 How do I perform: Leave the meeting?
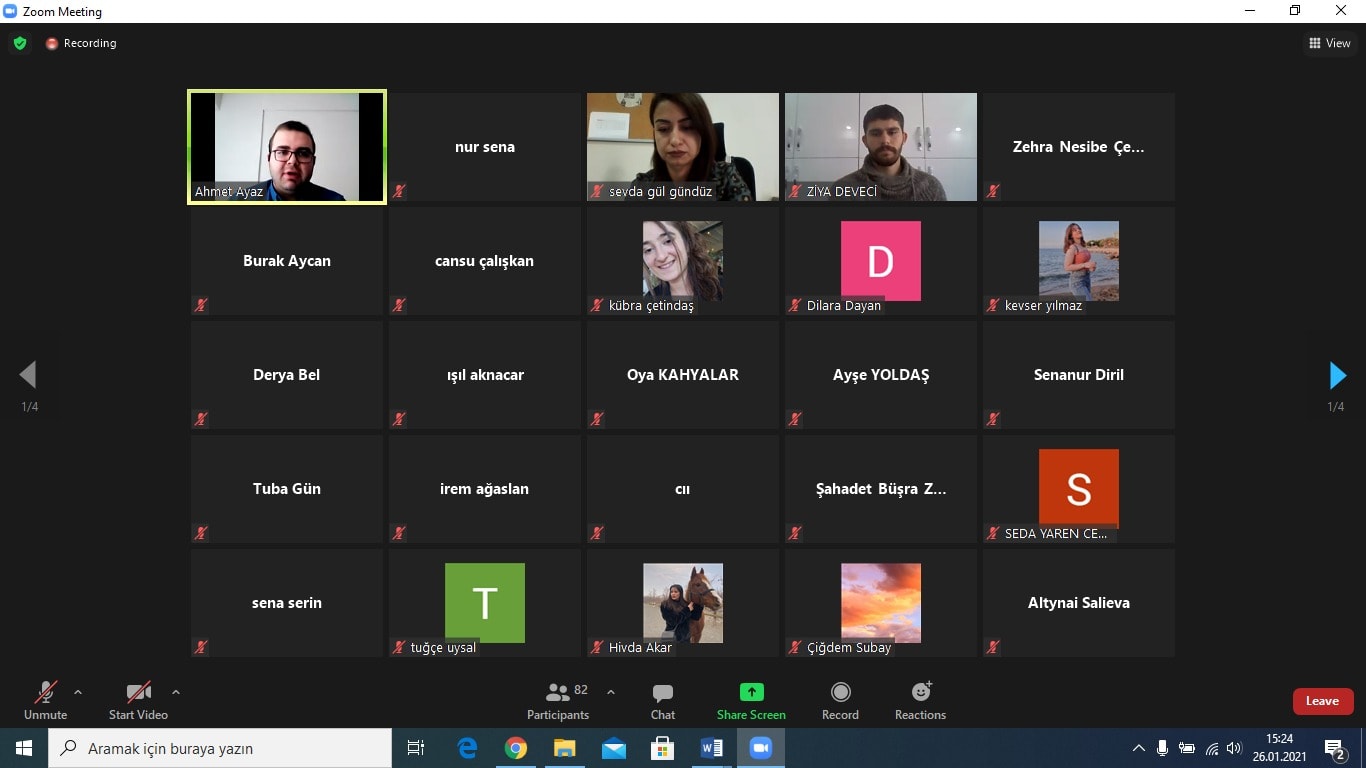(x=1322, y=701)
